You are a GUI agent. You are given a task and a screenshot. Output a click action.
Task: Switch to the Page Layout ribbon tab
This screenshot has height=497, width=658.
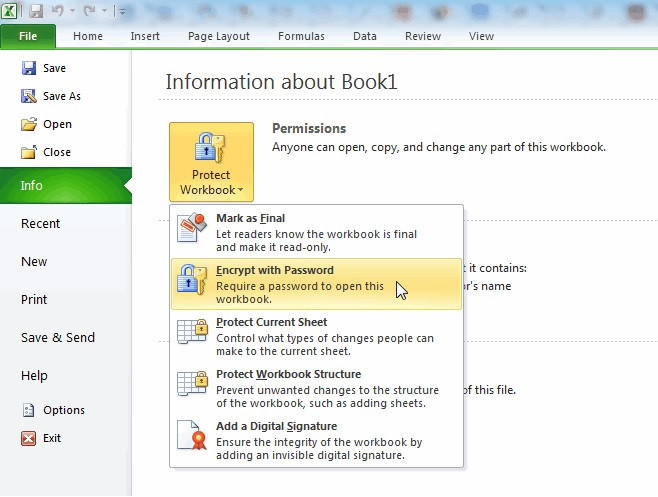tap(219, 36)
